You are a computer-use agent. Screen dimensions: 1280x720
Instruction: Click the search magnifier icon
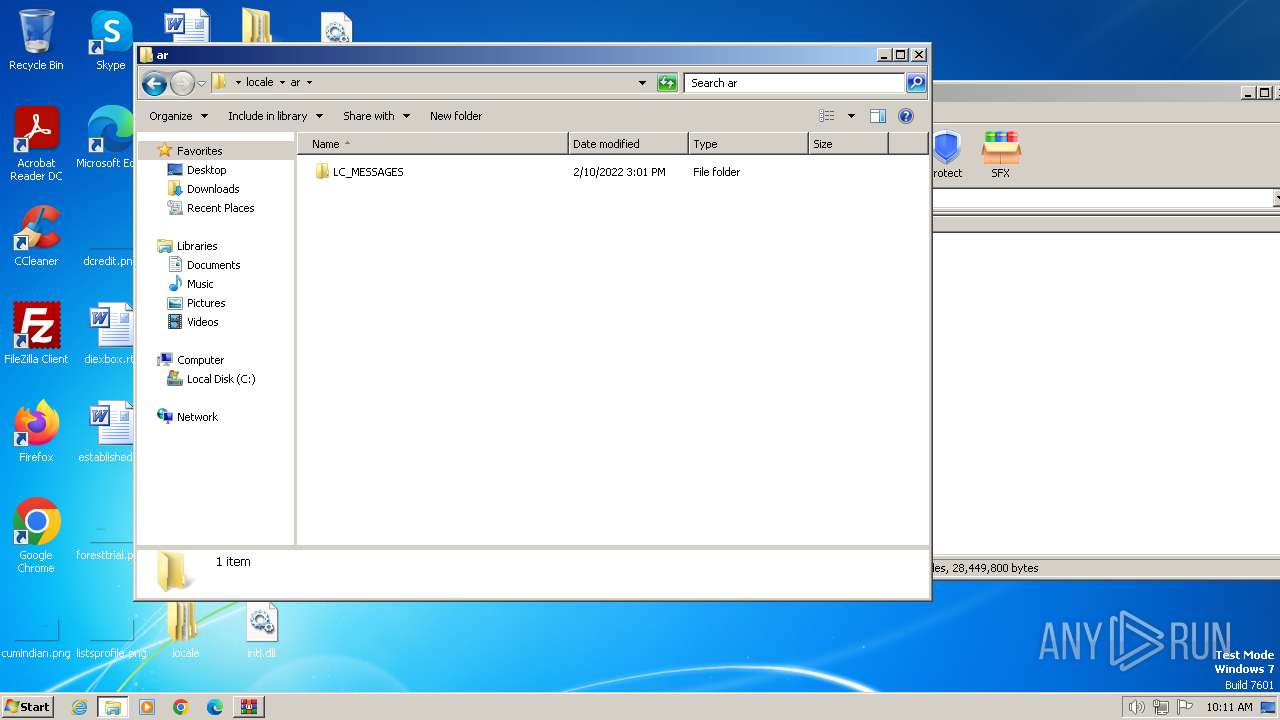[915, 83]
